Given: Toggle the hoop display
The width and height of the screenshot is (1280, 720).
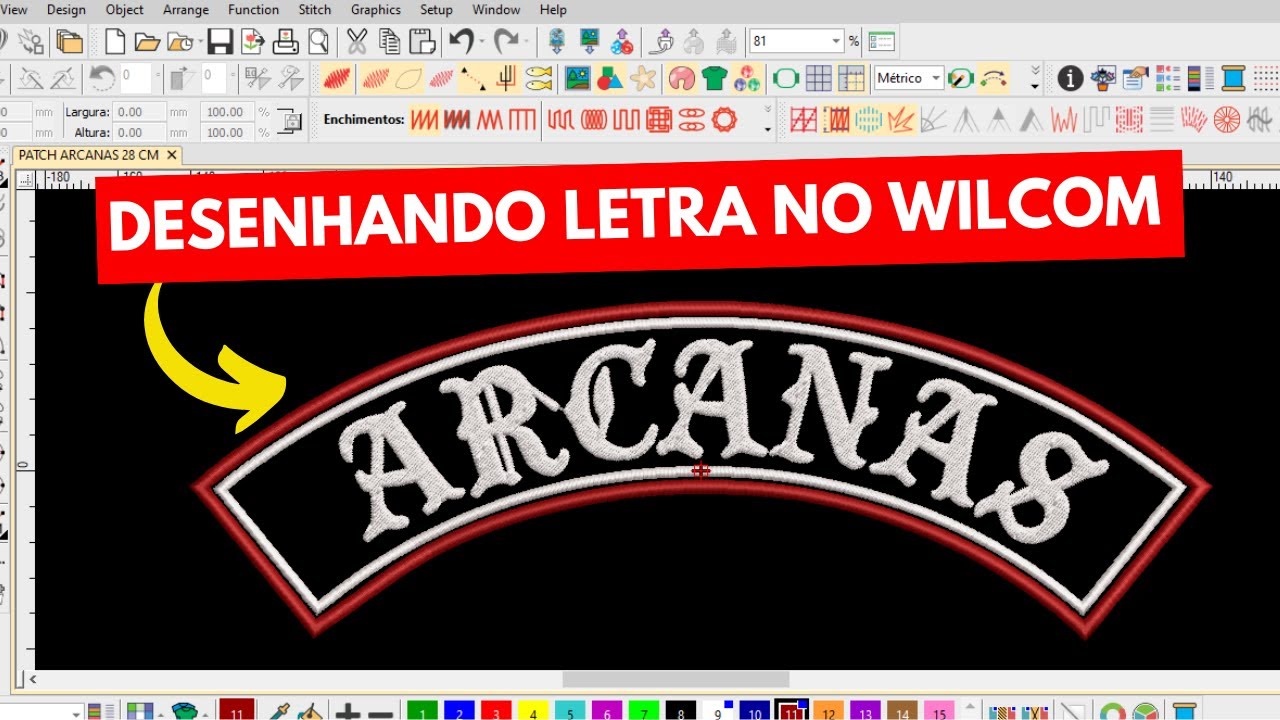Looking at the screenshot, I should [x=786, y=78].
